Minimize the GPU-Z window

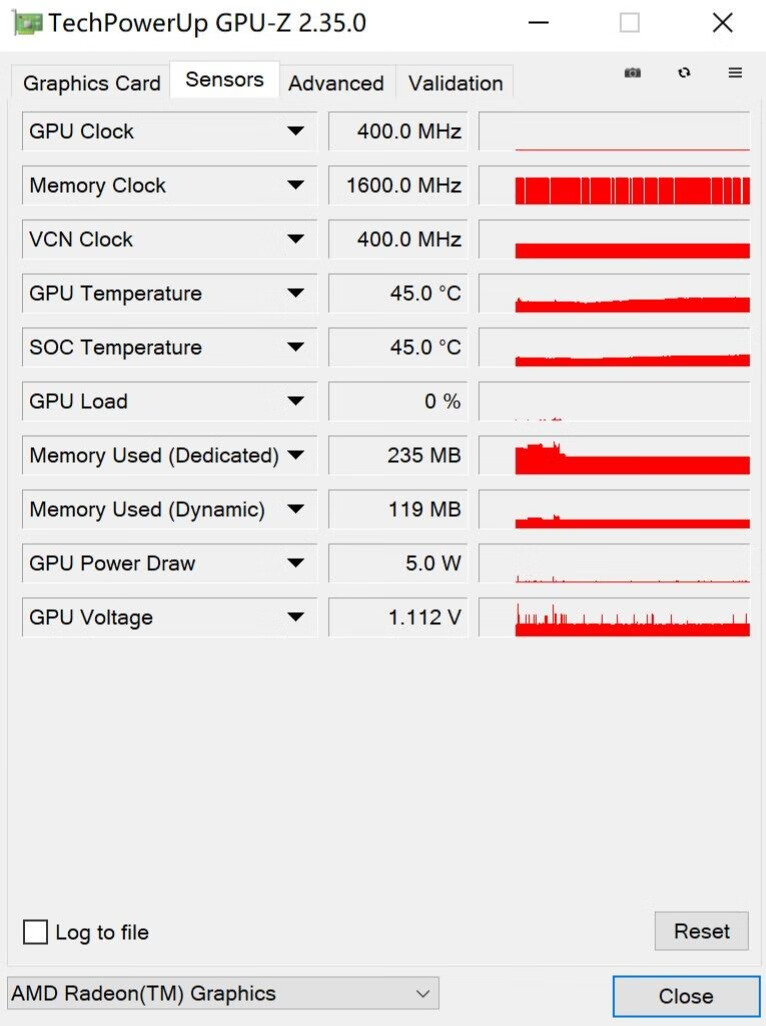[538, 23]
